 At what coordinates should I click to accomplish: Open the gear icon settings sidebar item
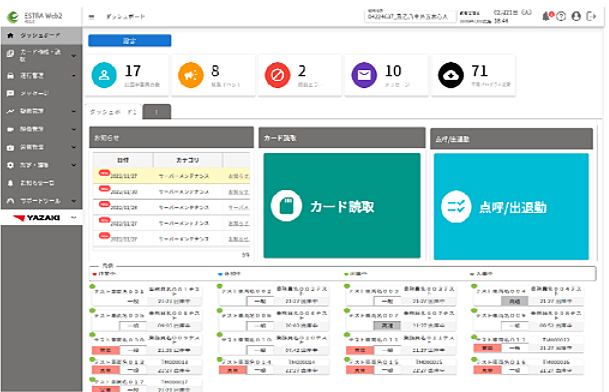pyautogui.click(x=41, y=165)
